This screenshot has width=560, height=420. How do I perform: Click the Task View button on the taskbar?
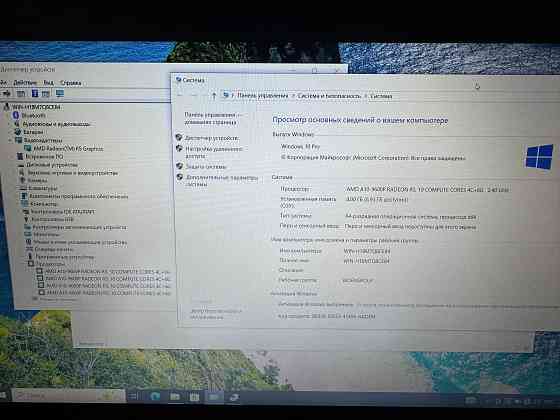click(134, 396)
